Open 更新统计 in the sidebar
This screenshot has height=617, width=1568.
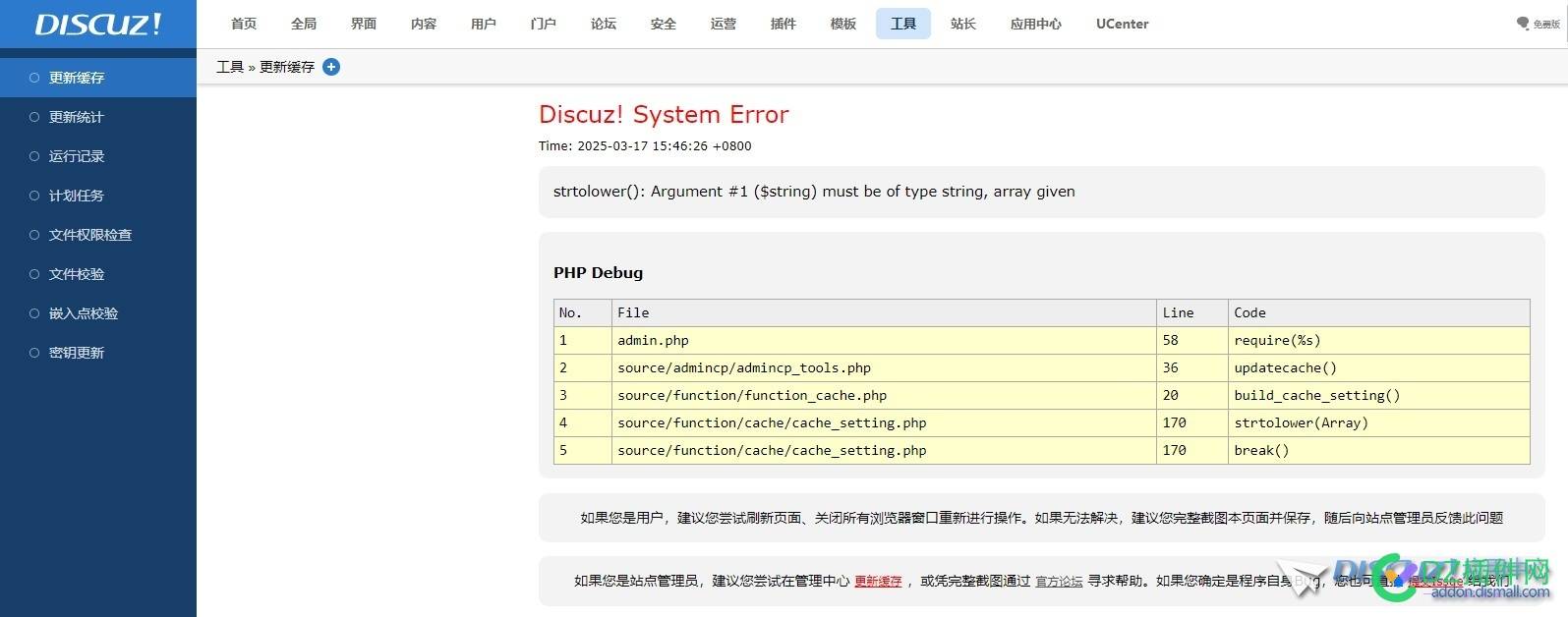(x=77, y=117)
